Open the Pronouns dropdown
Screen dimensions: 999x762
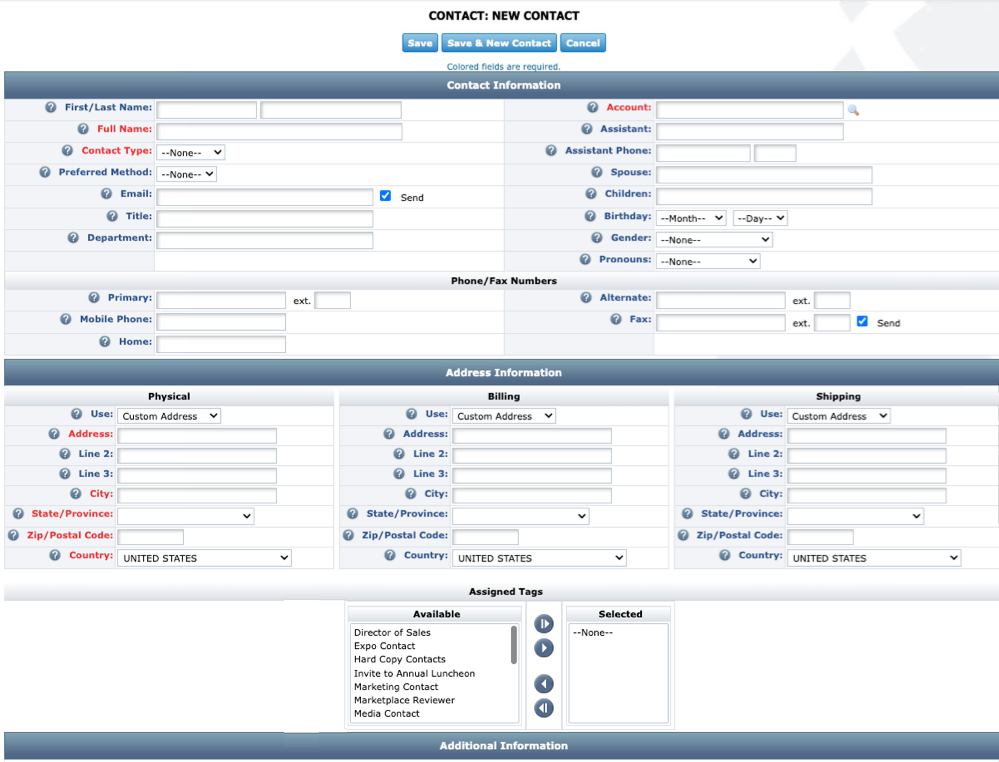coord(708,261)
